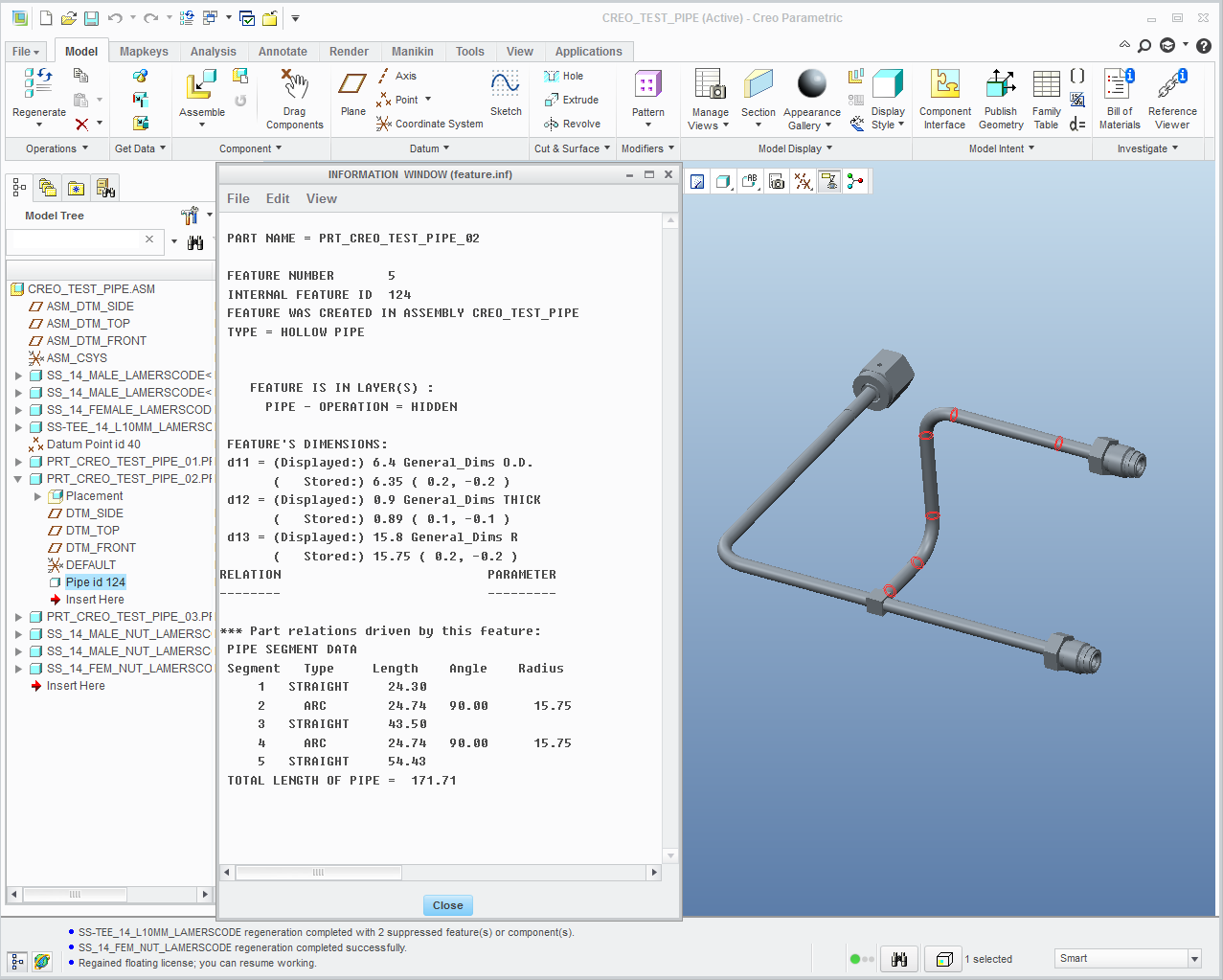Open the Family Table
Screen dimensions: 1223x980
[x=1046, y=99]
